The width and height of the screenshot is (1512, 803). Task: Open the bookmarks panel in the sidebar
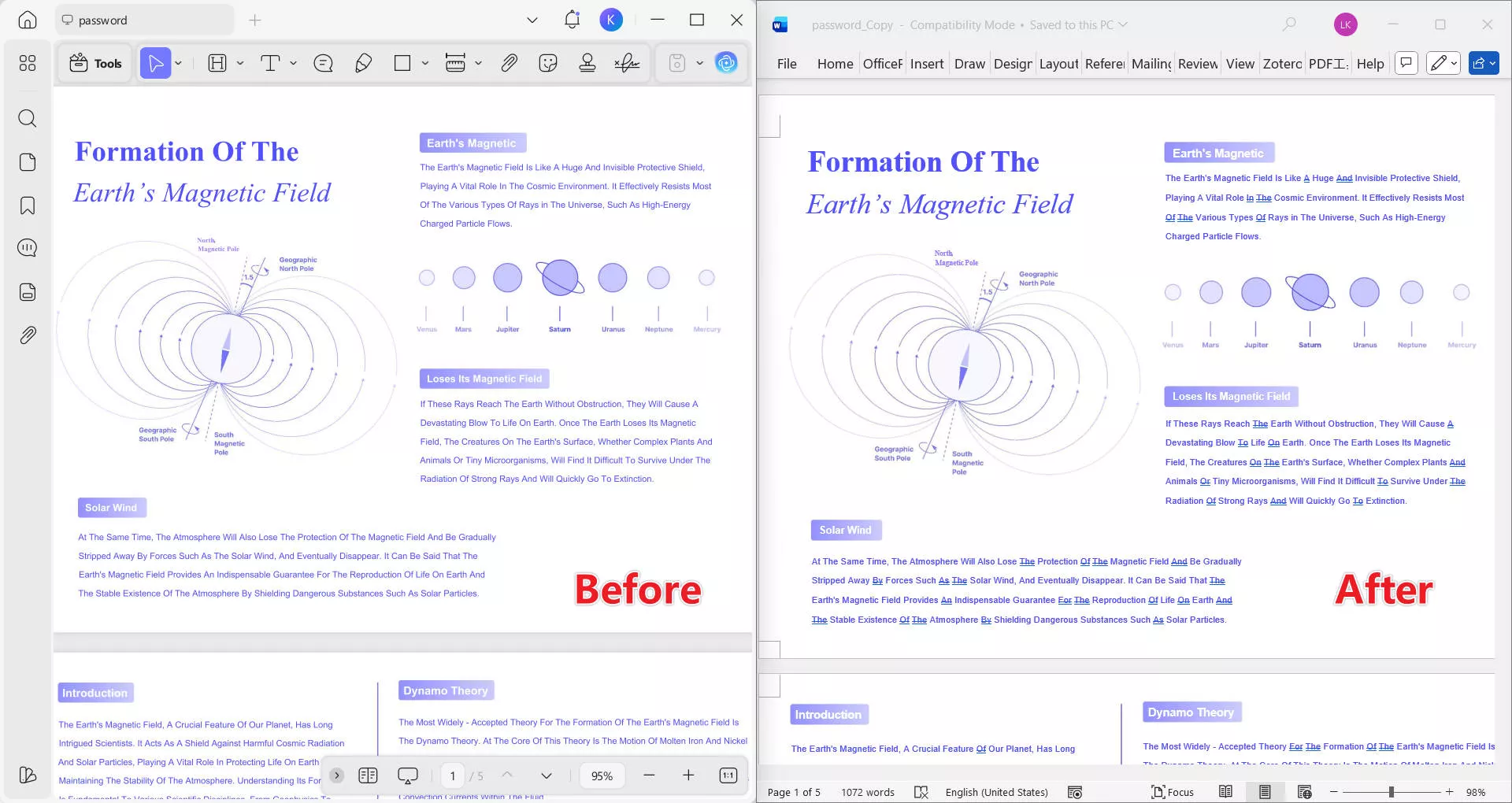point(28,205)
